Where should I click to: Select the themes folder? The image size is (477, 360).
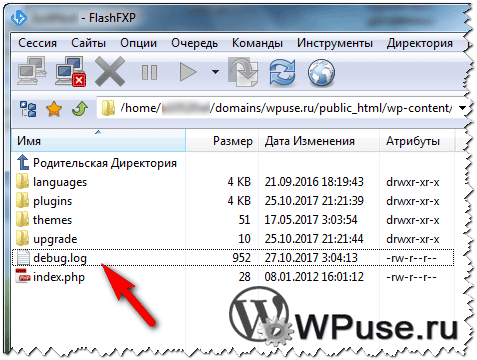(x=52, y=220)
